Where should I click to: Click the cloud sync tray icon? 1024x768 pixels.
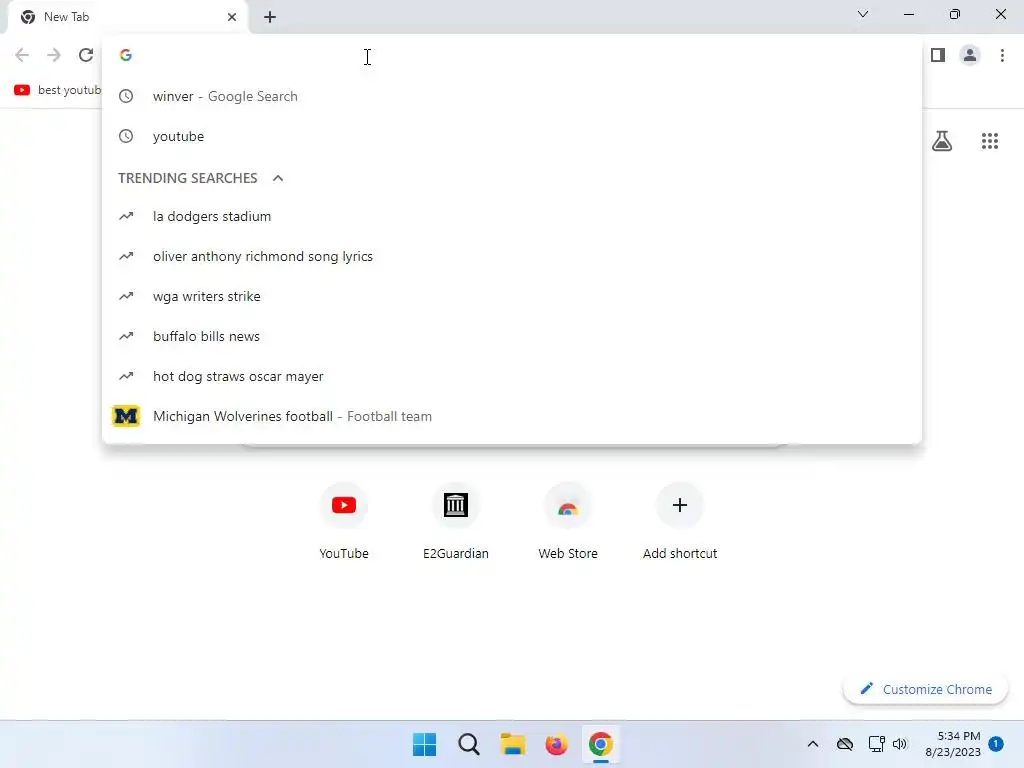coord(844,744)
